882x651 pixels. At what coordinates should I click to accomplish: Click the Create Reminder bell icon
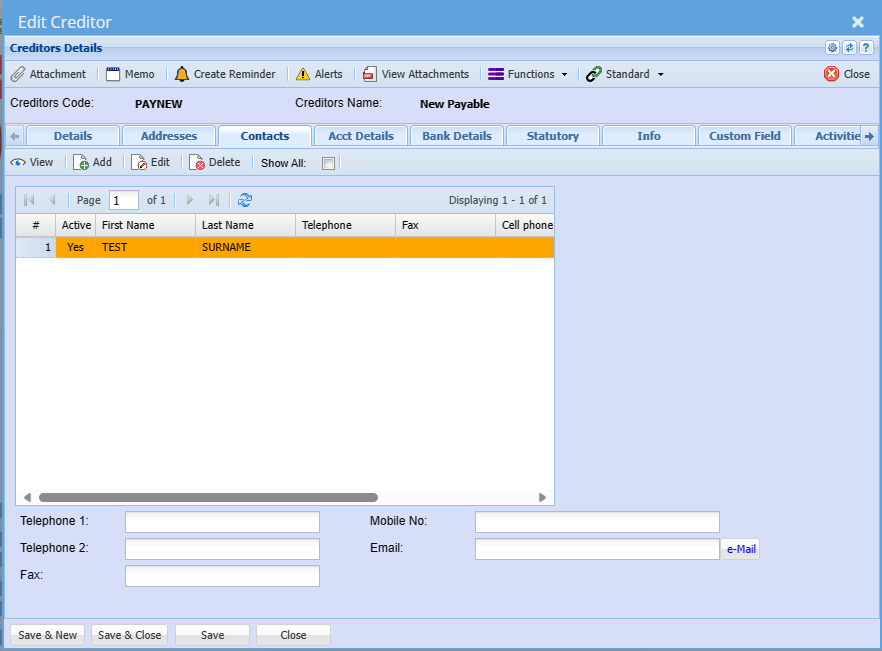pos(182,74)
